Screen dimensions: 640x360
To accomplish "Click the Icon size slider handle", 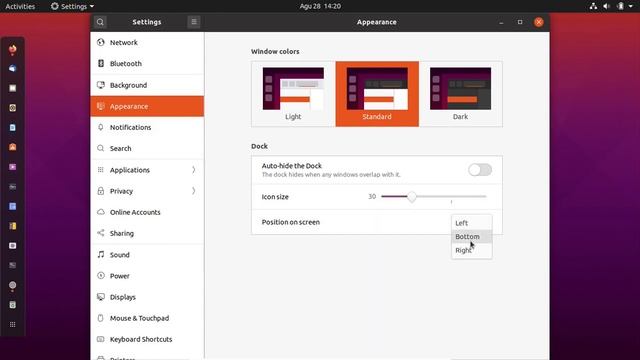I will tap(412, 197).
